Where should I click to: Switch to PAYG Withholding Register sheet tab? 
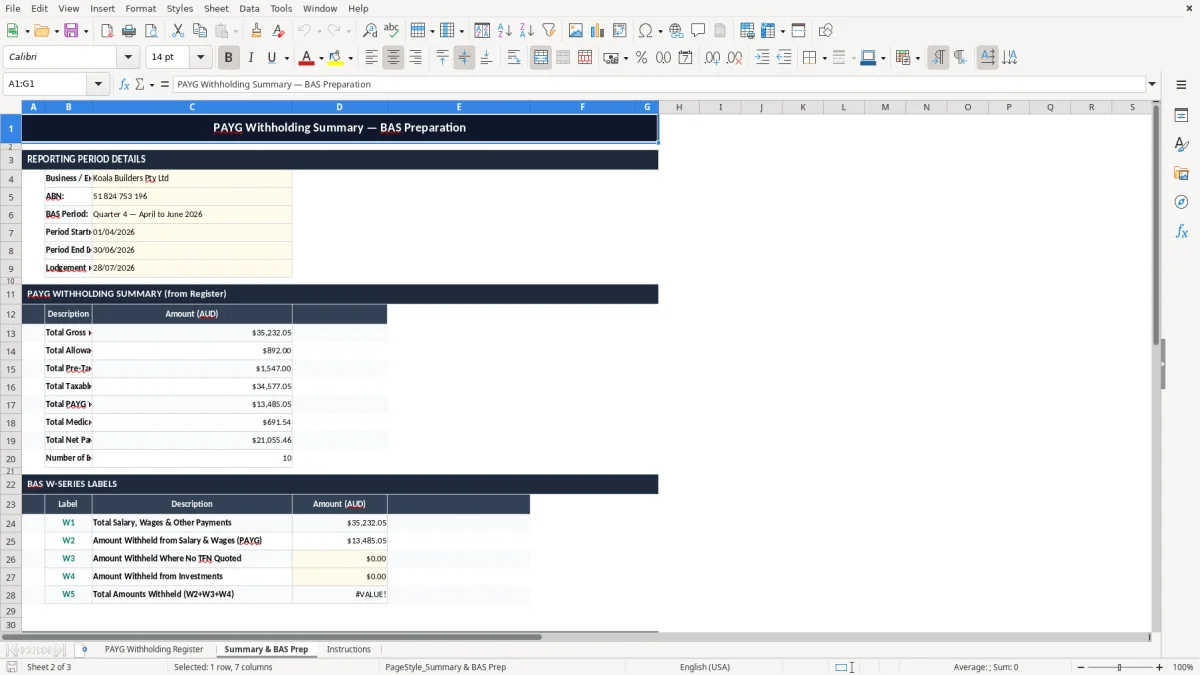coord(154,649)
